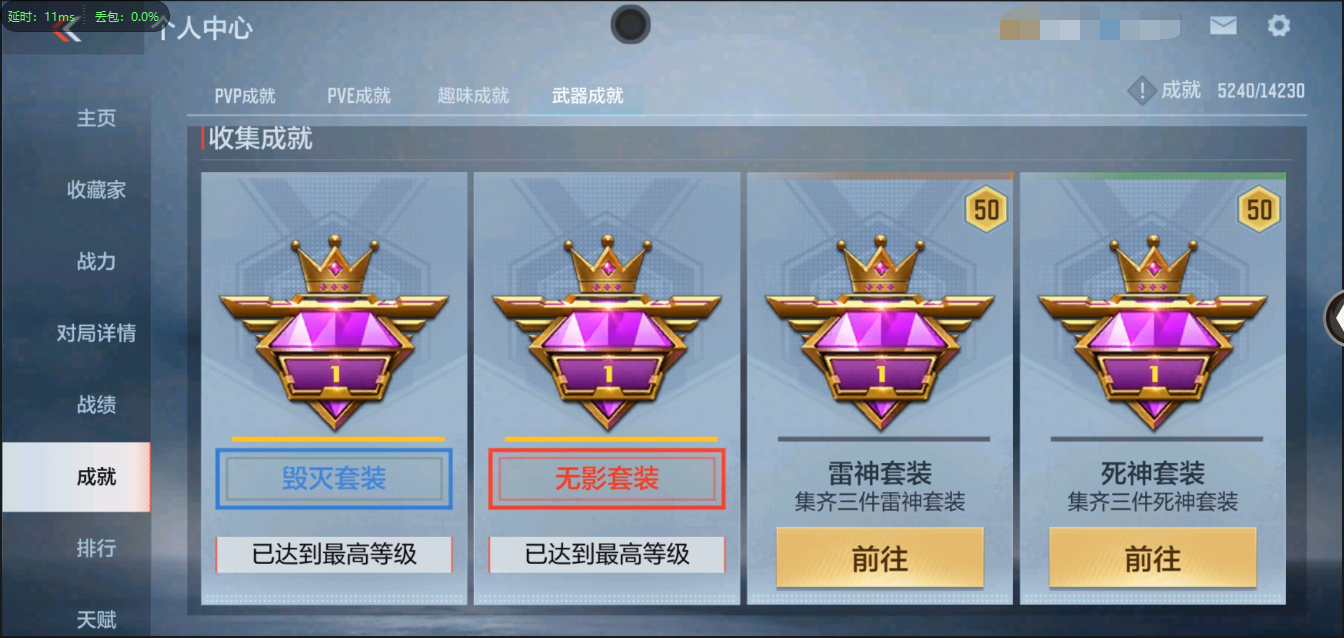
Task: Tap the 雷神套装 crown medal badge
Action: 880,331
